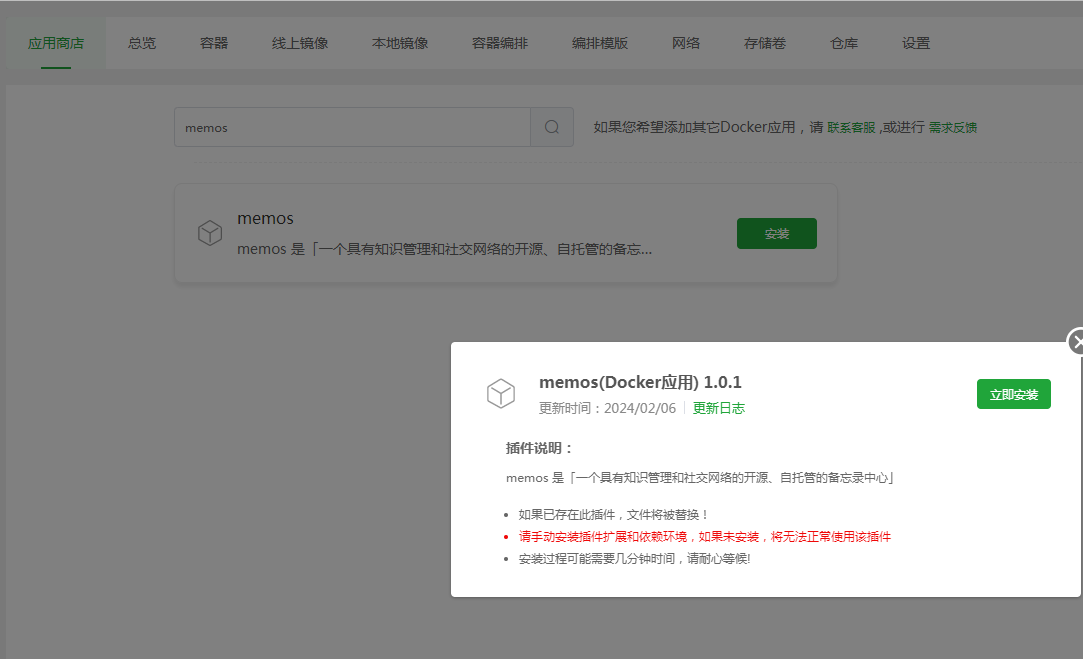Click the 更新时间：2024/02/06 text
The width and height of the screenshot is (1083, 659).
click(607, 408)
